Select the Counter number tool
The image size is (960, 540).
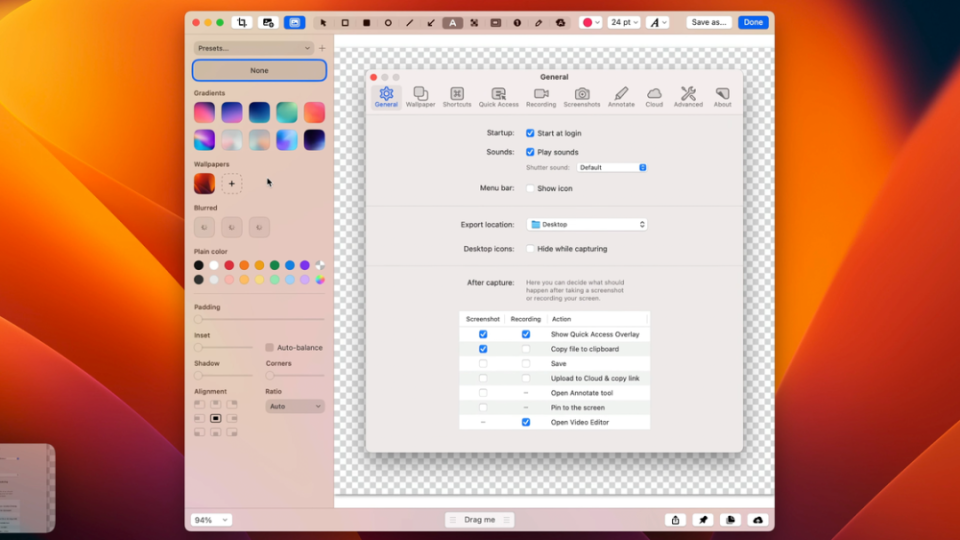coord(517,22)
